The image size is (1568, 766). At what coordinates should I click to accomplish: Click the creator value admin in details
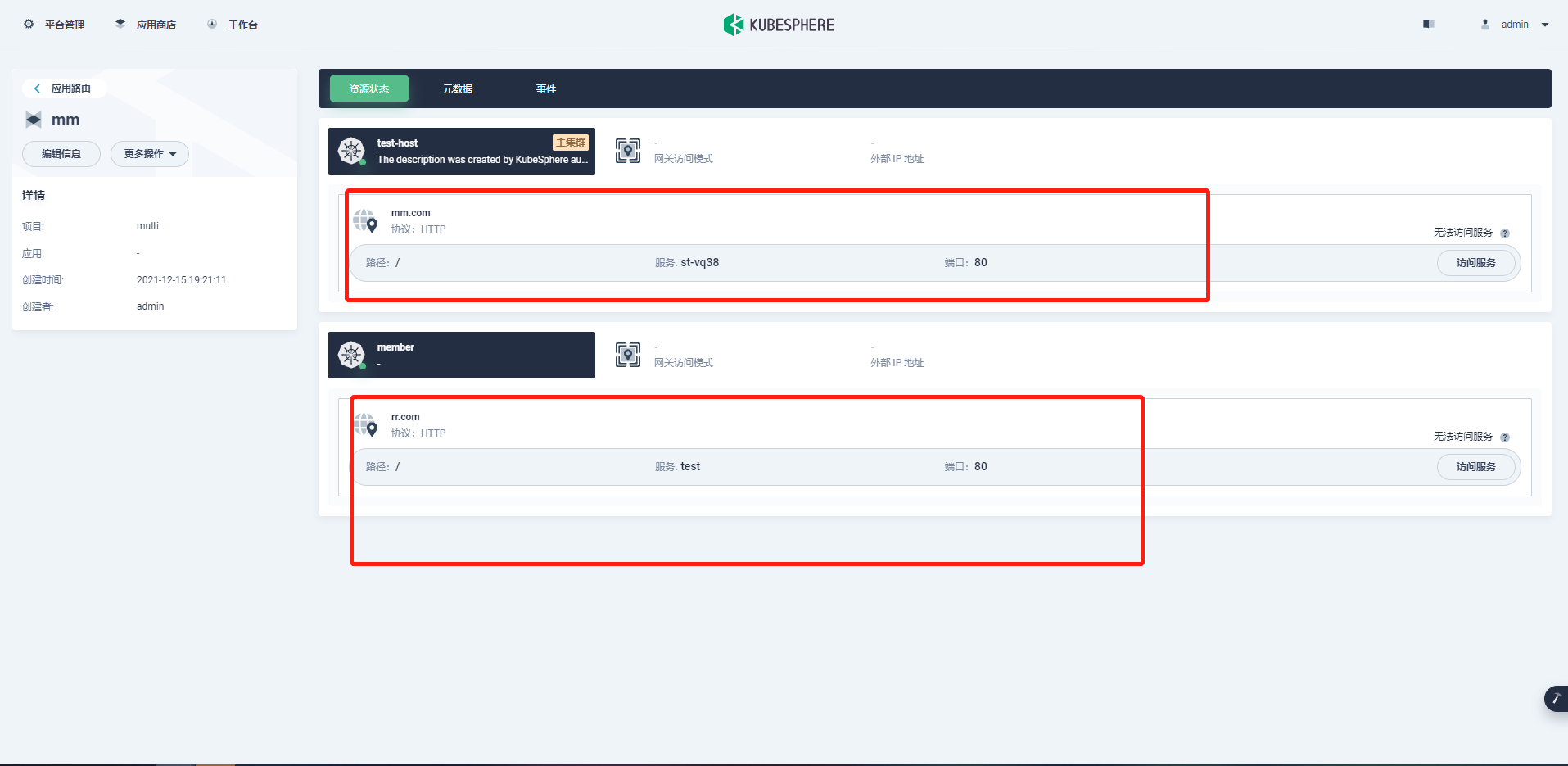pyautogui.click(x=150, y=306)
